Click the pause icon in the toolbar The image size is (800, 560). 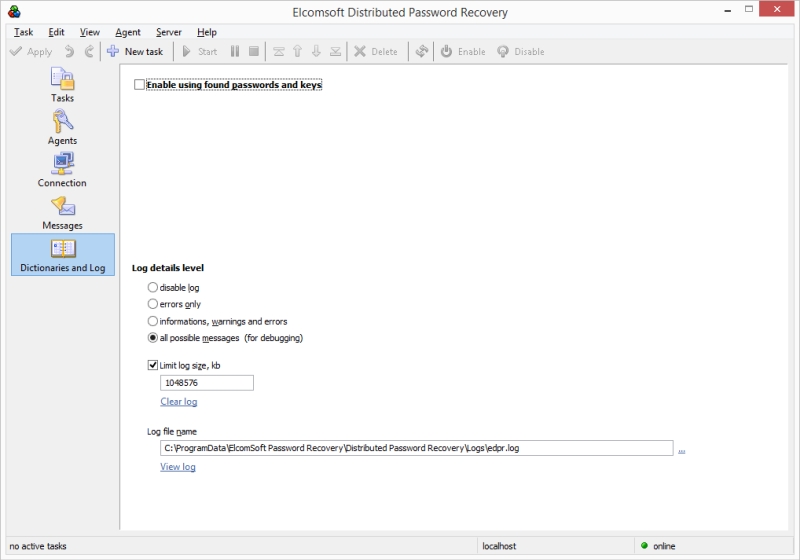[235, 52]
